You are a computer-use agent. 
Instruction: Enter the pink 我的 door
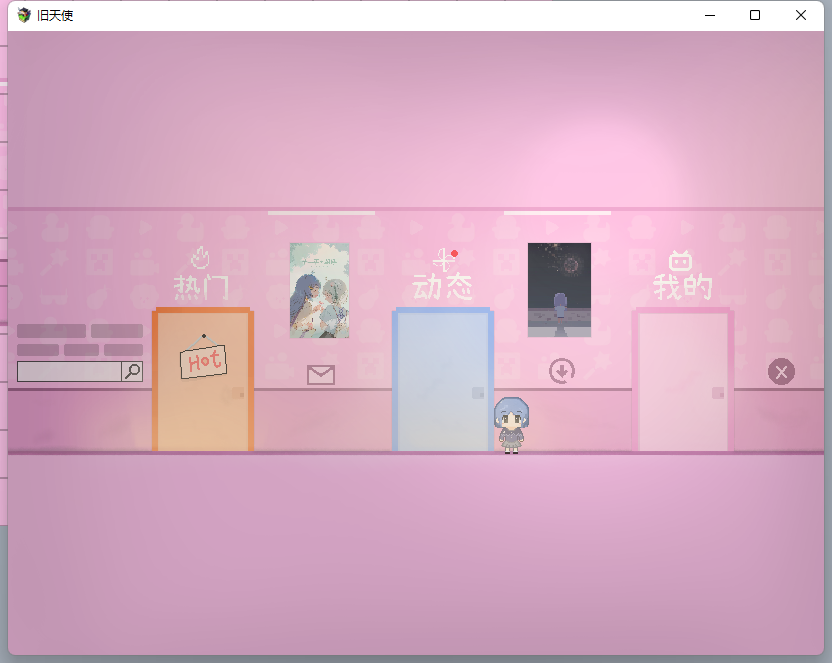[683, 379]
